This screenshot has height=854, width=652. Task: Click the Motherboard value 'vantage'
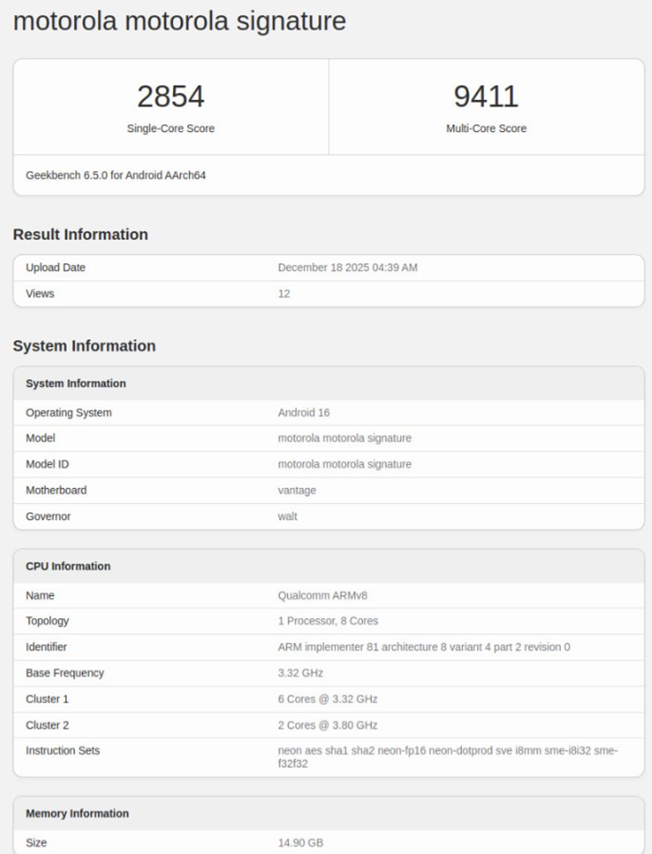point(297,490)
